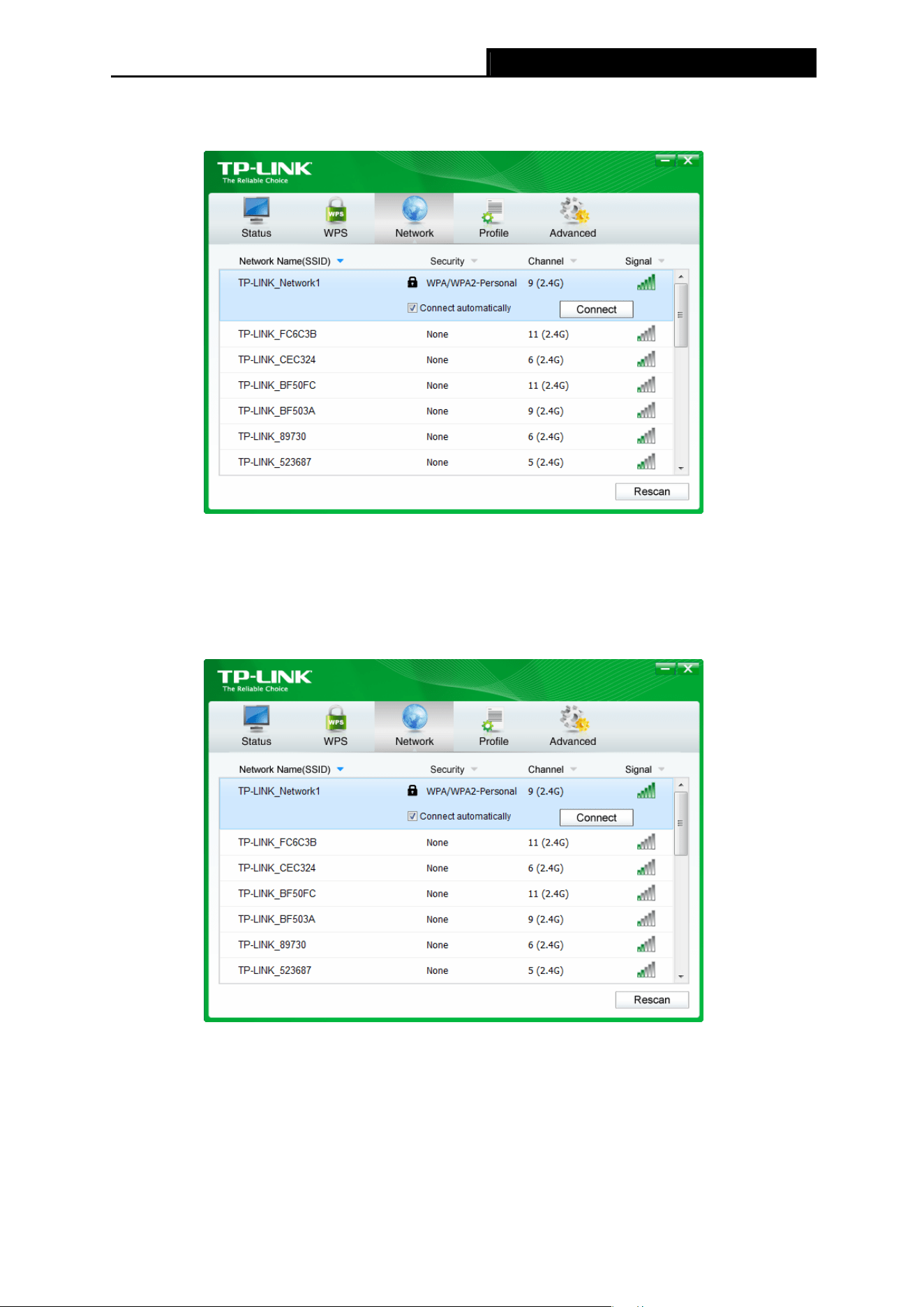Select the Network tab in the upper window
Viewport: 924px width, 1307px height.
(x=415, y=218)
